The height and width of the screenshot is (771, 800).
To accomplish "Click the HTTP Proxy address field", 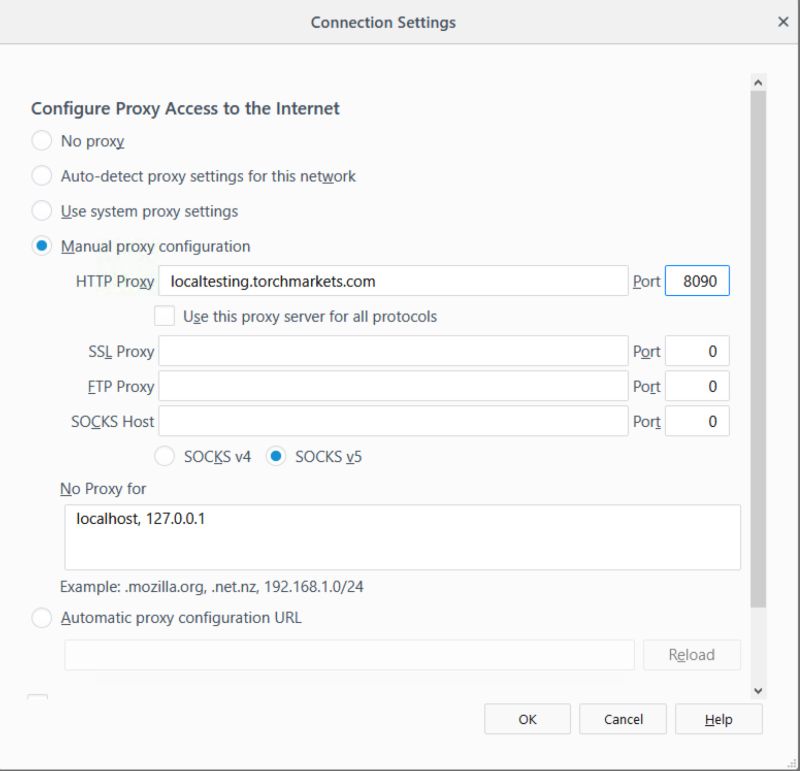I will tap(394, 281).
